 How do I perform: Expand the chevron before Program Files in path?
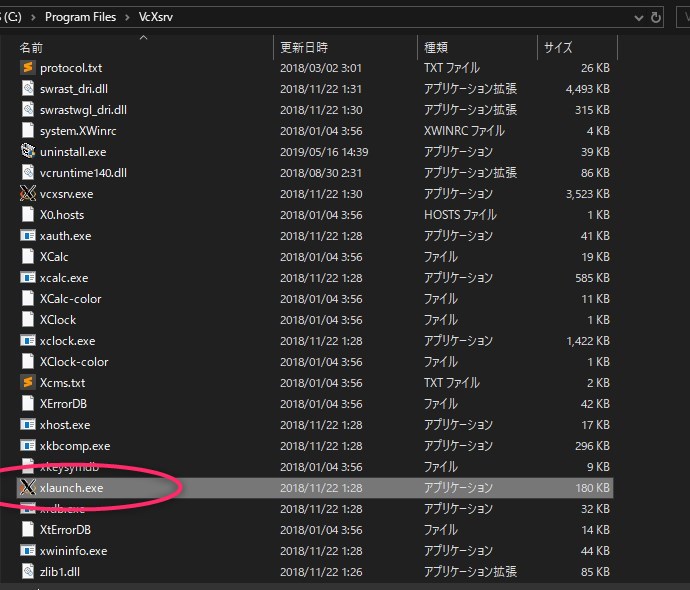33,18
